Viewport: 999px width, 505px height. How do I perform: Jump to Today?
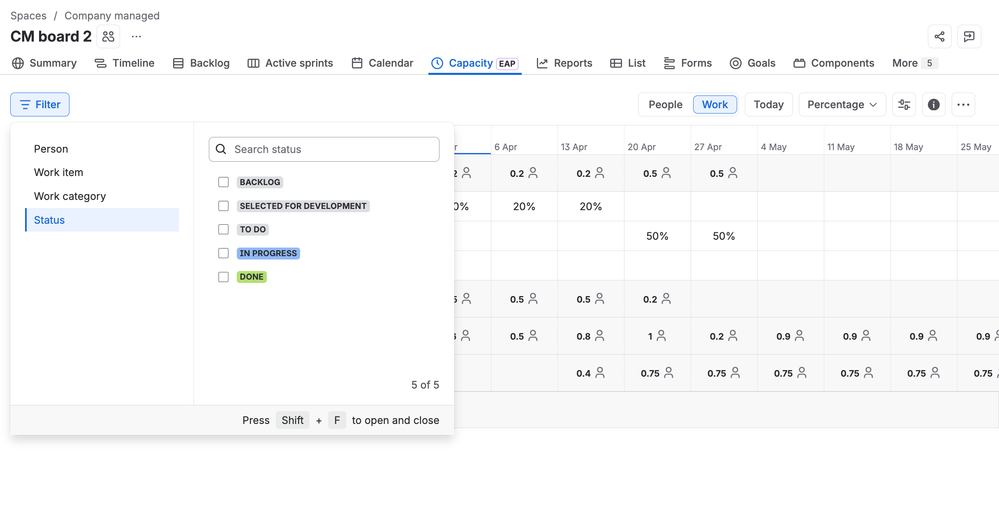tap(768, 104)
